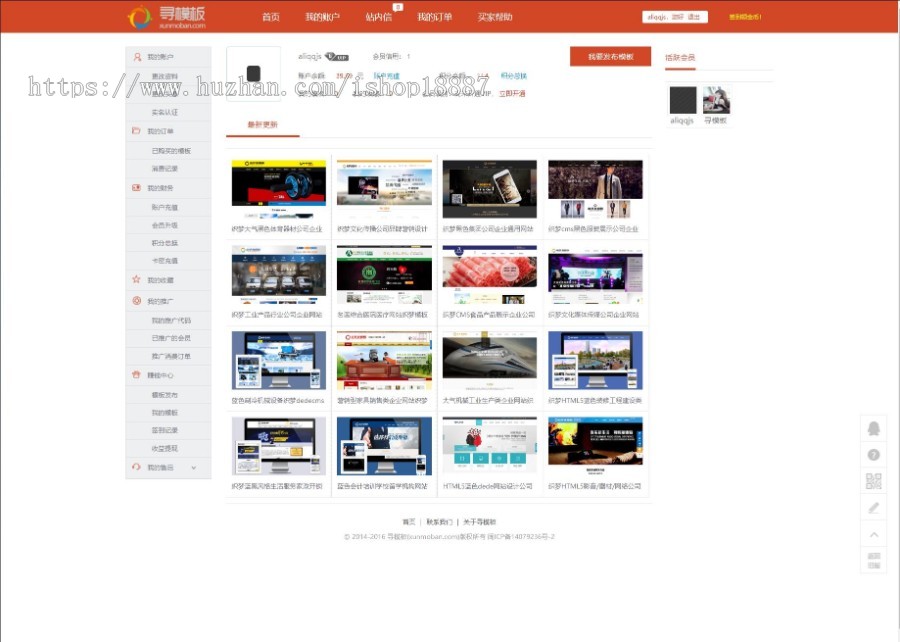Click the 寻模板 site logo

(166, 17)
